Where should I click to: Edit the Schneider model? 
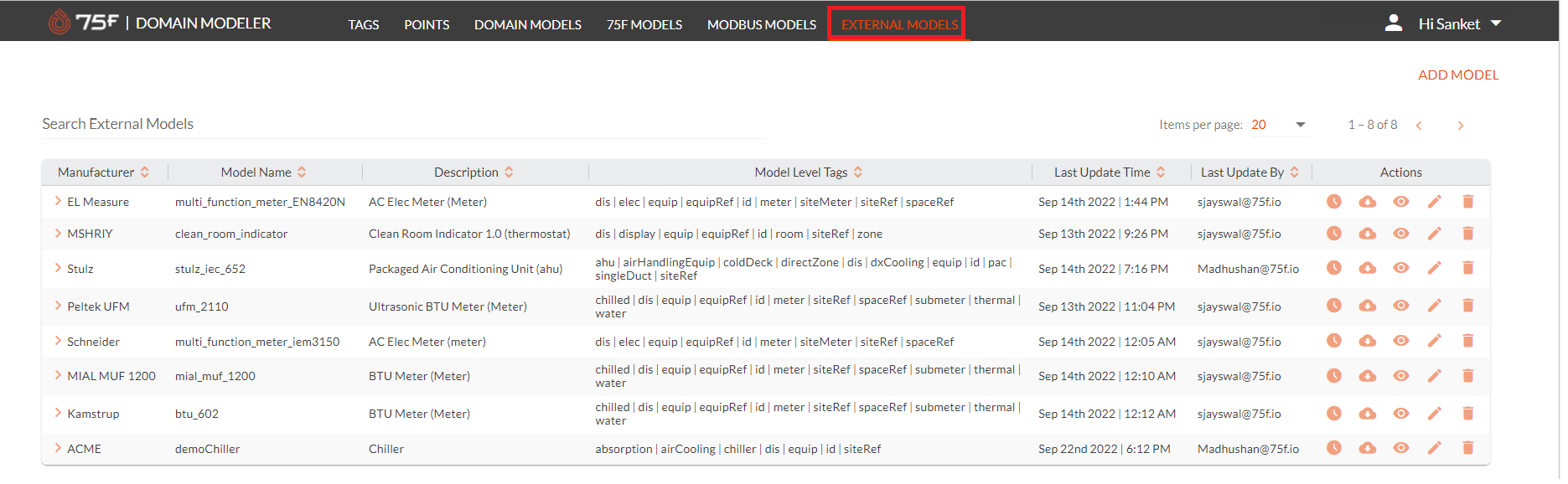(1435, 341)
